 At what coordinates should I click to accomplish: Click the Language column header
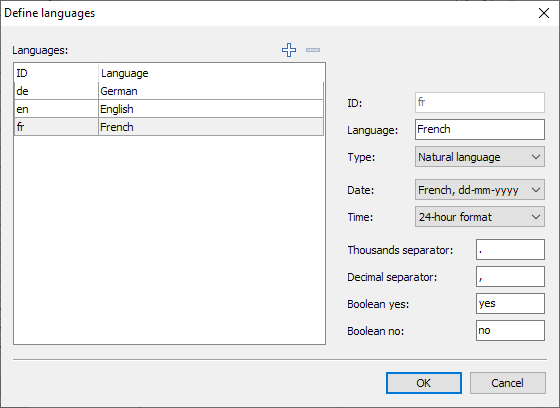pos(211,73)
